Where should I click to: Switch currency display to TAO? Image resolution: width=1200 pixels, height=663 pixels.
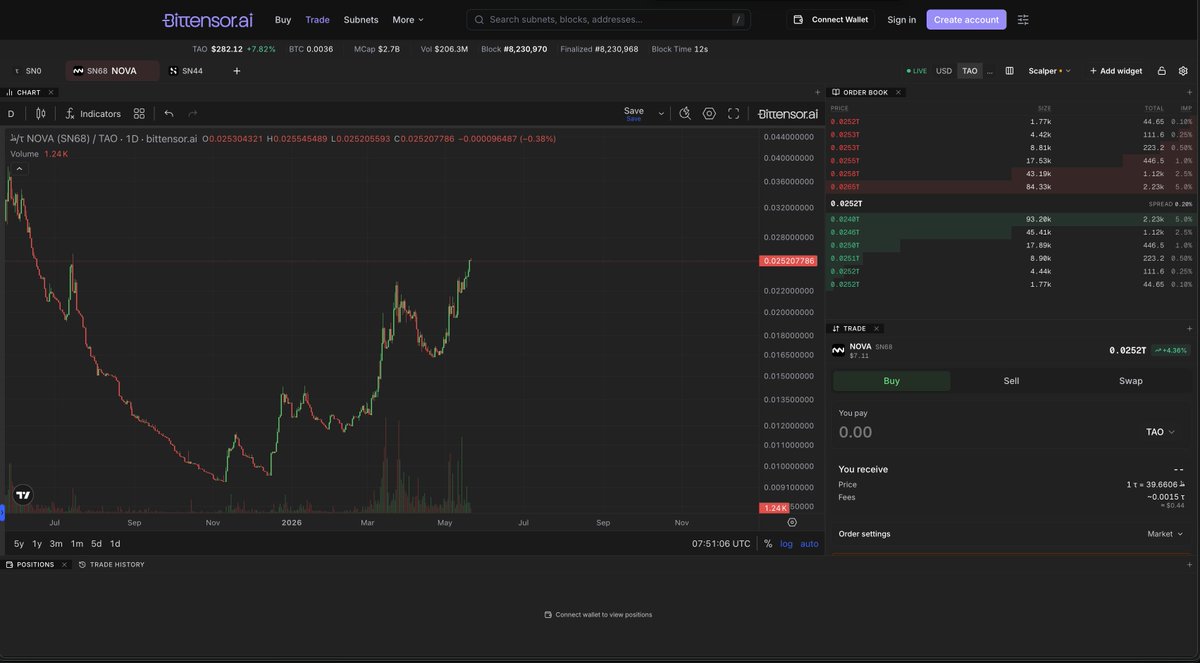[x=970, y=71]
